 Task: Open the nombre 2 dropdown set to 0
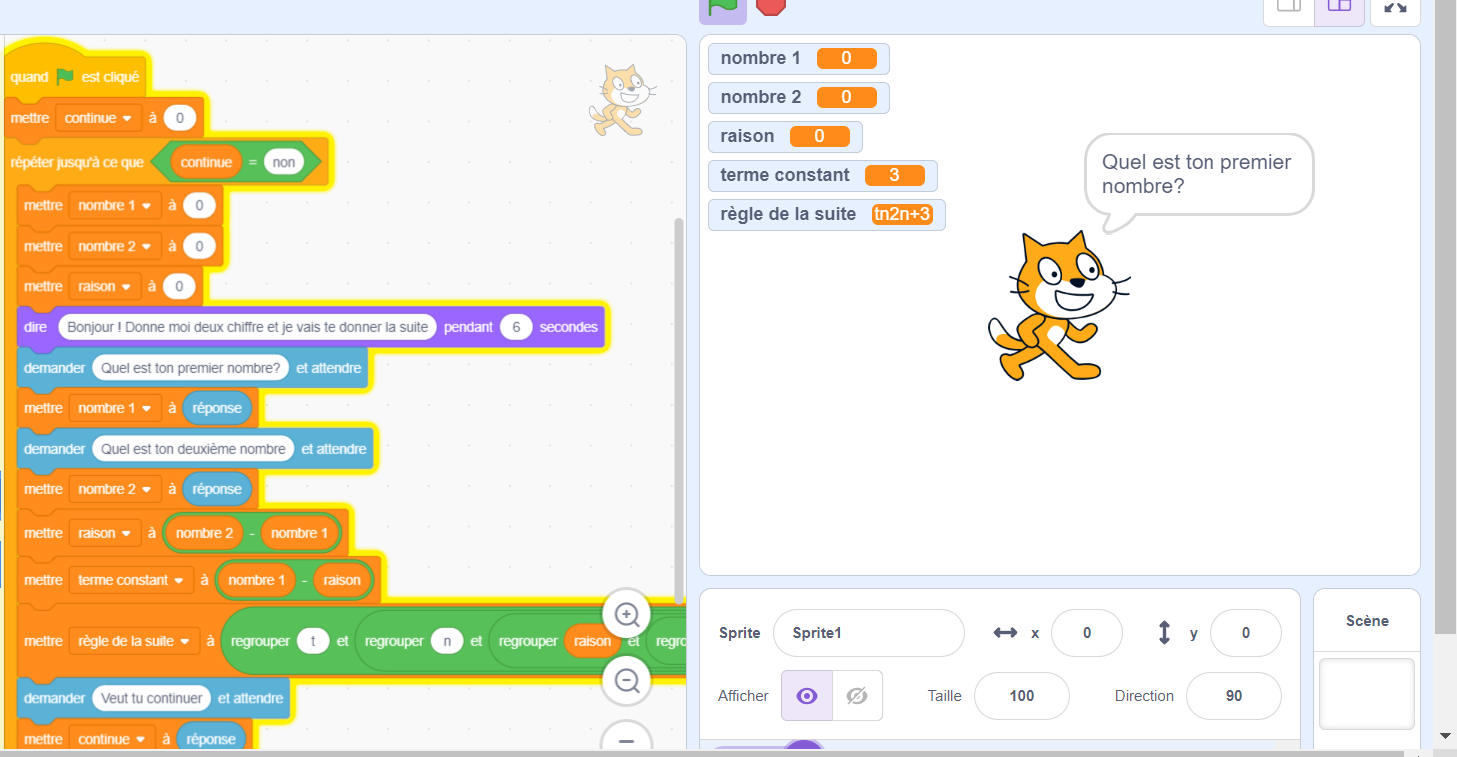pos(114,246)
